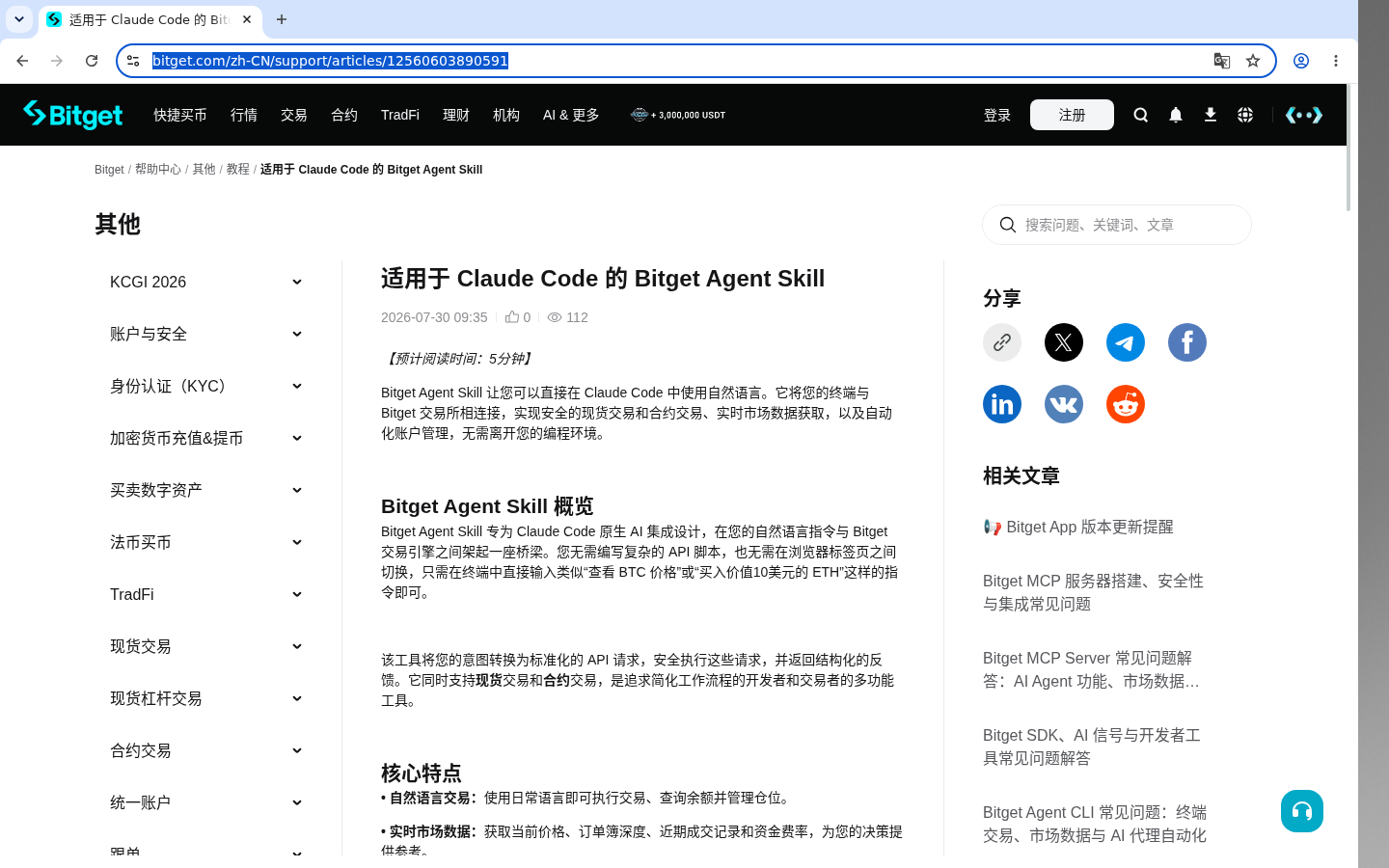1389x868 pixels.
Task: Open Bitget MCP Server 常见问题解答 article
Action: [1094, 669]
